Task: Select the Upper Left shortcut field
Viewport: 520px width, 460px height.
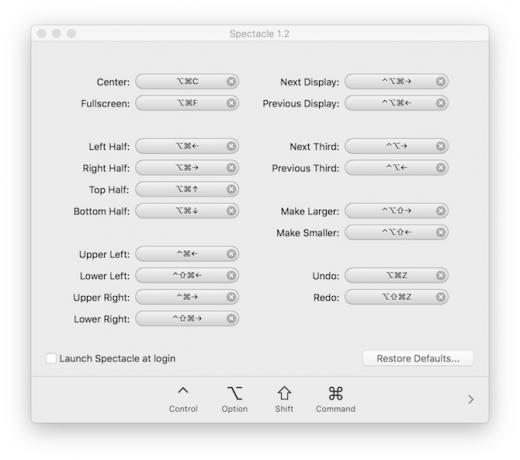Action: click(x=187, y=254)
